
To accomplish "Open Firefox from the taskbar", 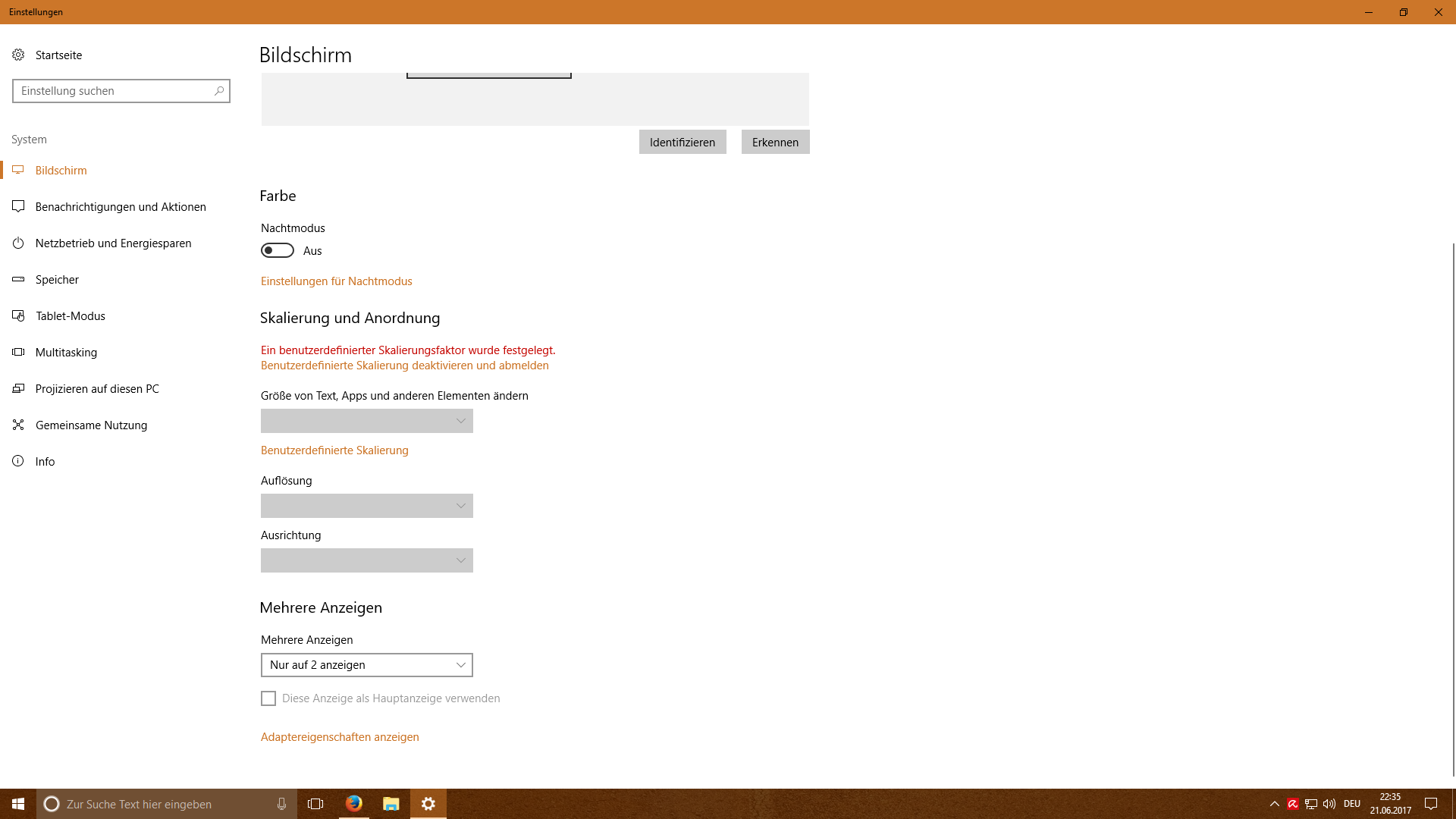I will click(x=353, y=804).
